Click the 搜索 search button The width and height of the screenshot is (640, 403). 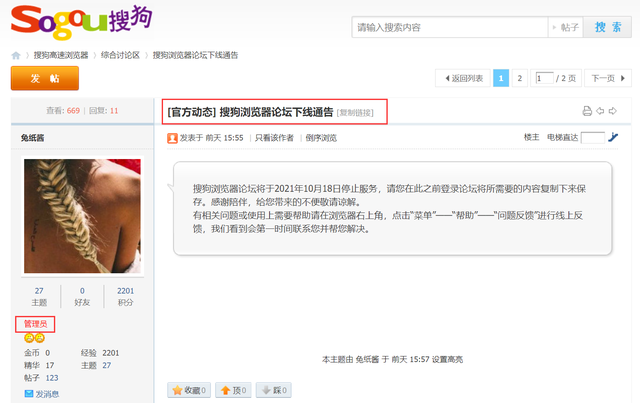coord(607,27)
